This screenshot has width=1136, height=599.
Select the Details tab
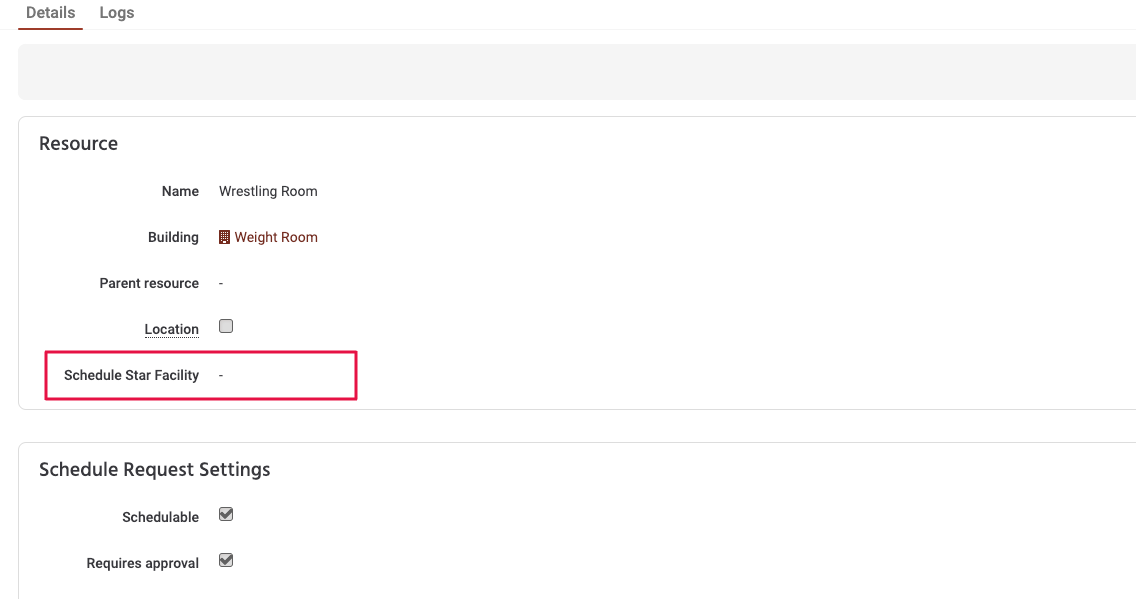click(x=50, y=13)
